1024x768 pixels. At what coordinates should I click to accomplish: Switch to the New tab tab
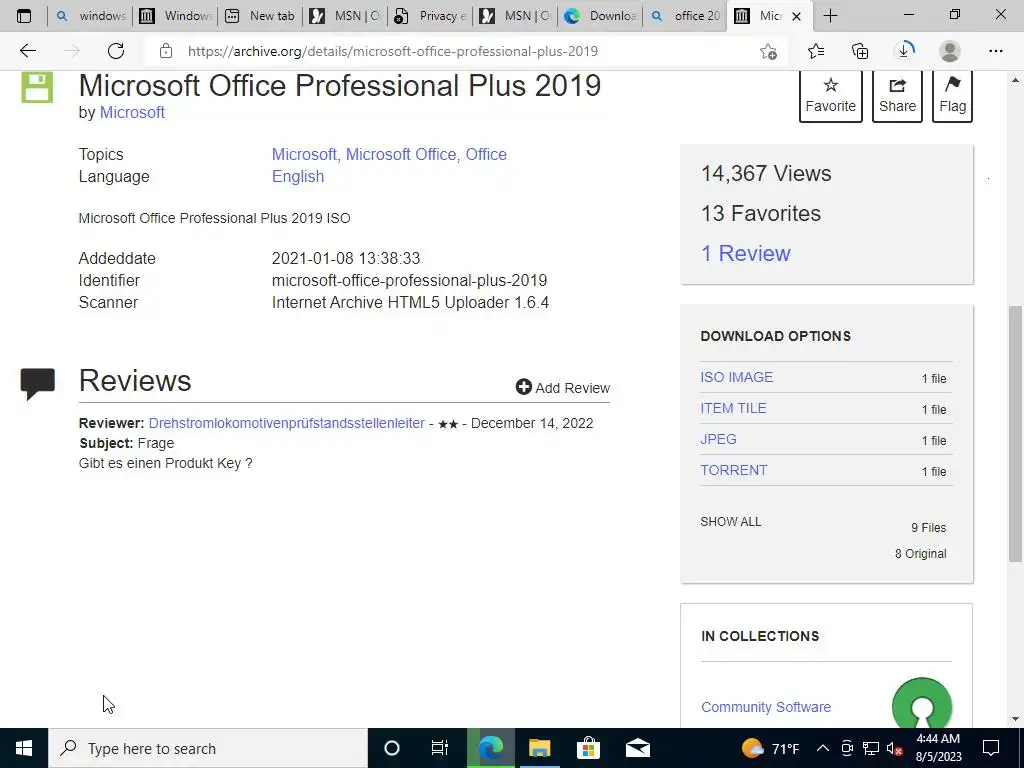(x=260, y=16)
